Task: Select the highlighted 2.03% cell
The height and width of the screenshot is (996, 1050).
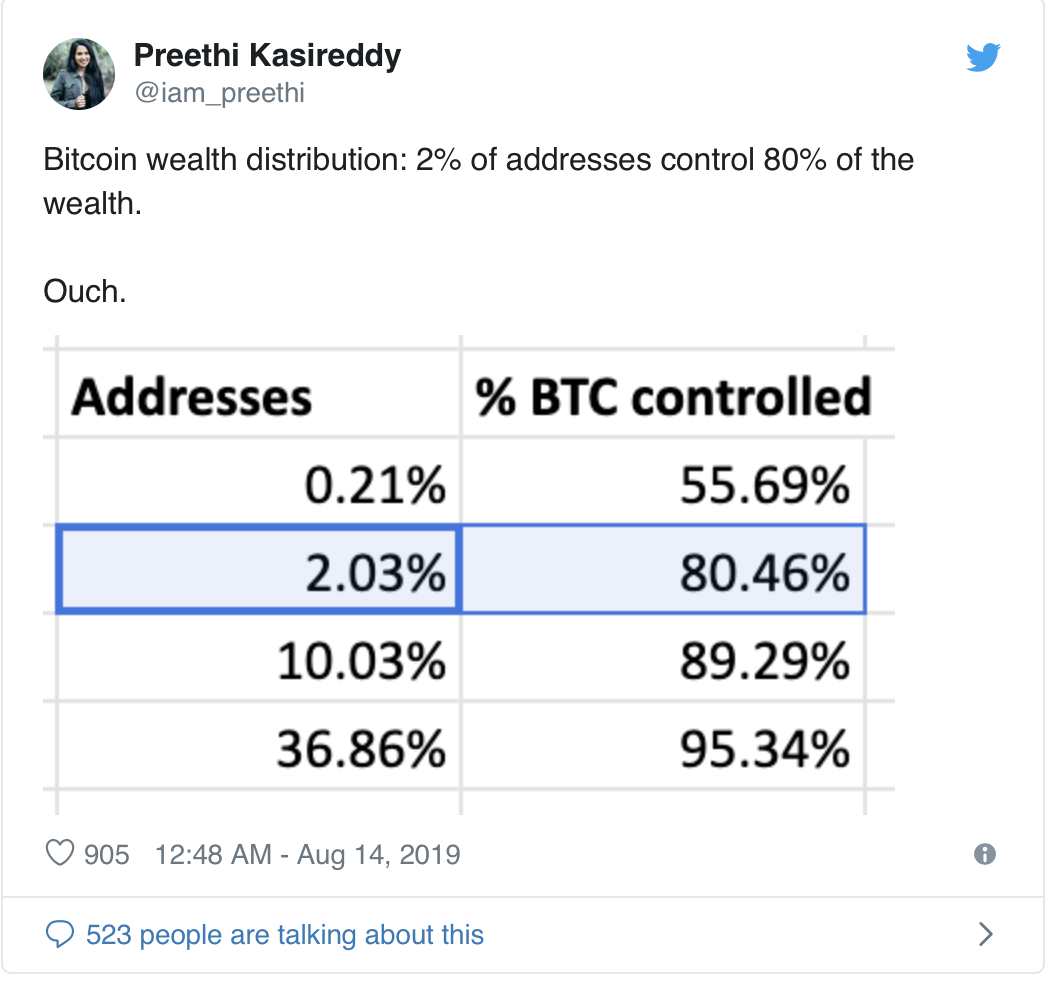Action: tap(258, 569)
